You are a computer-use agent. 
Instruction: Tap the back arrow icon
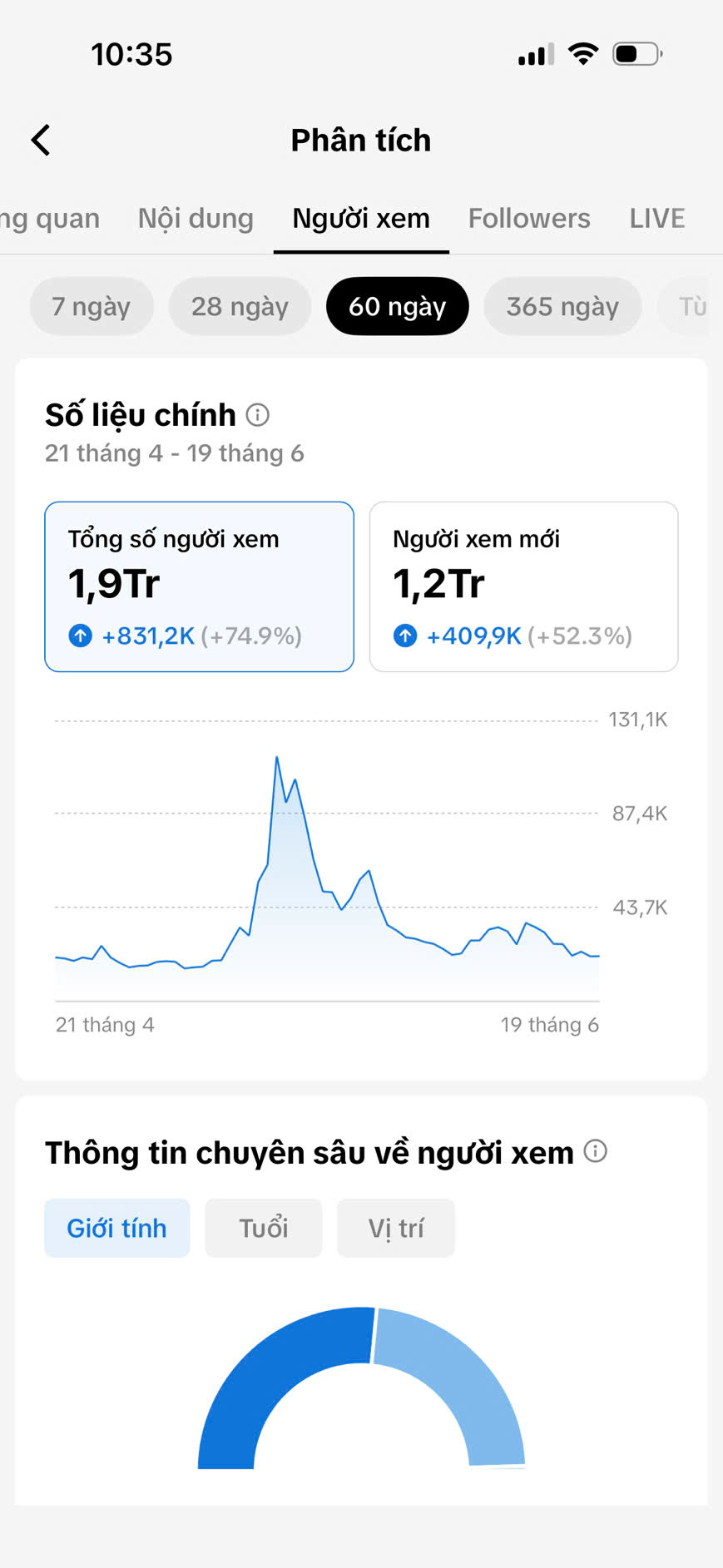point(41,140)
